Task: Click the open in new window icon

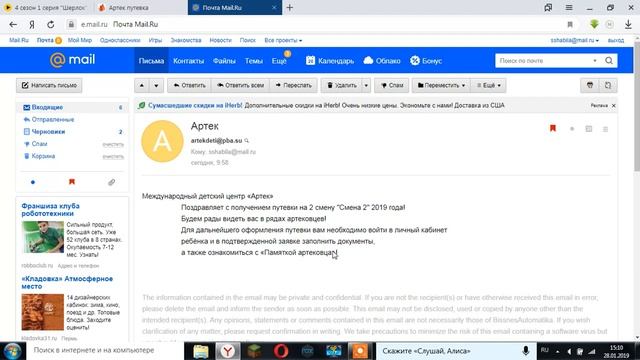Action: click(608, 85)
